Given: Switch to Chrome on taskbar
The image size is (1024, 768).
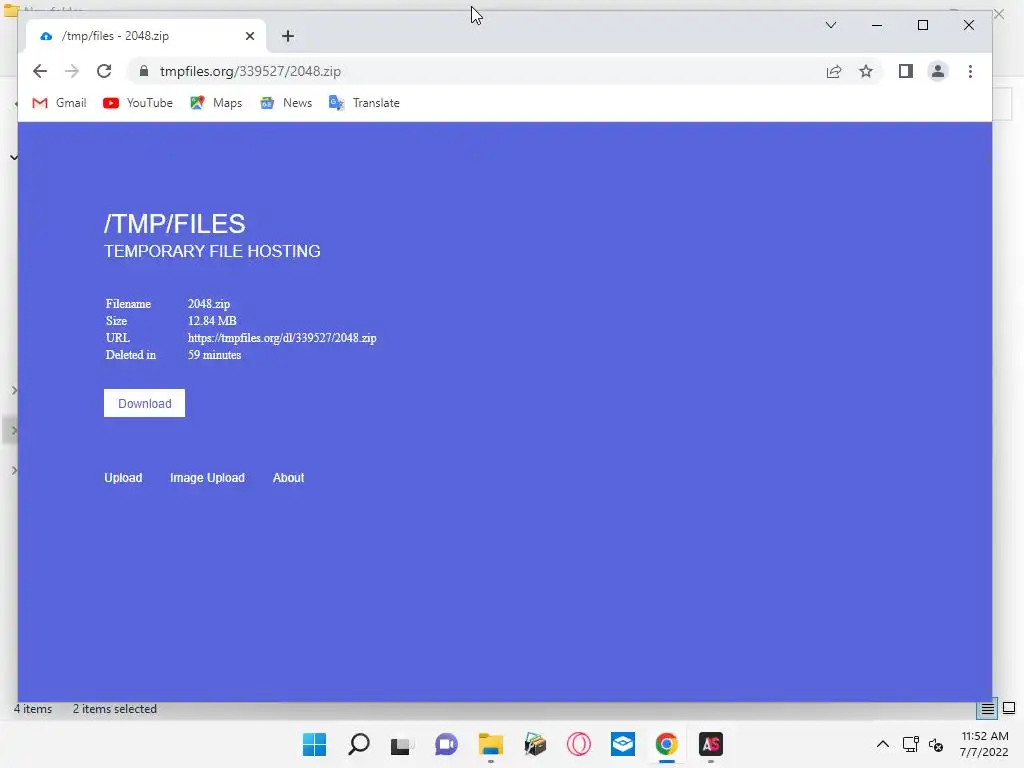Looking at the screenshot, I should point(667,744).
